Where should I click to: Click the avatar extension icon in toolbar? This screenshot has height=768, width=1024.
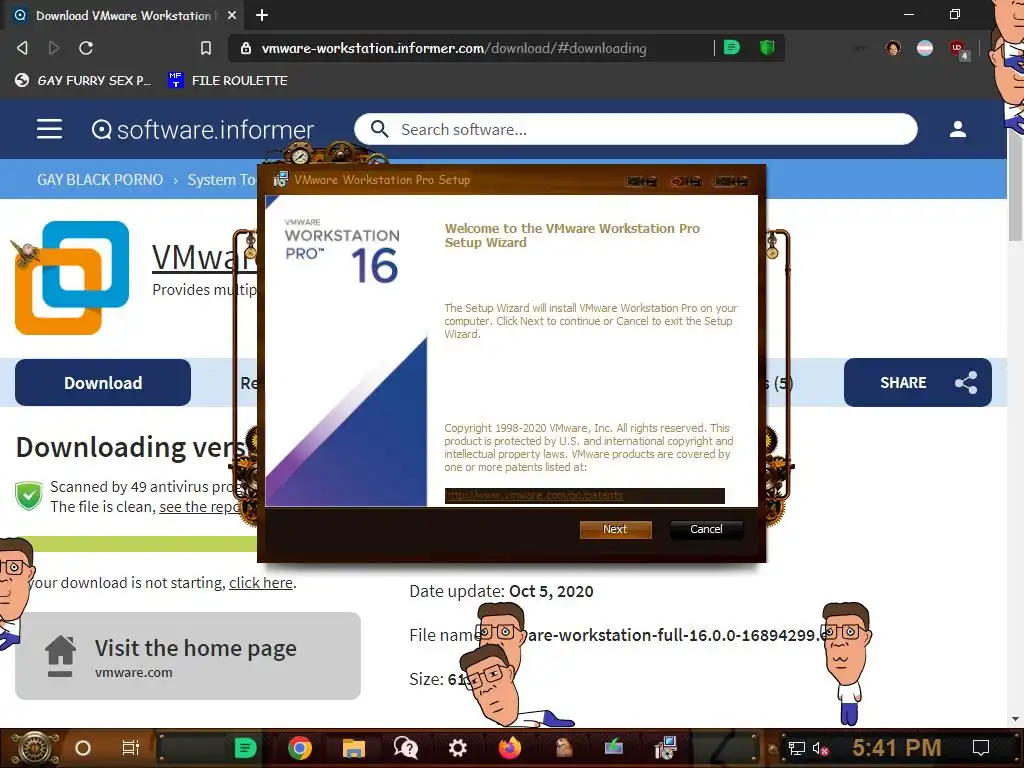coord(893,48)
